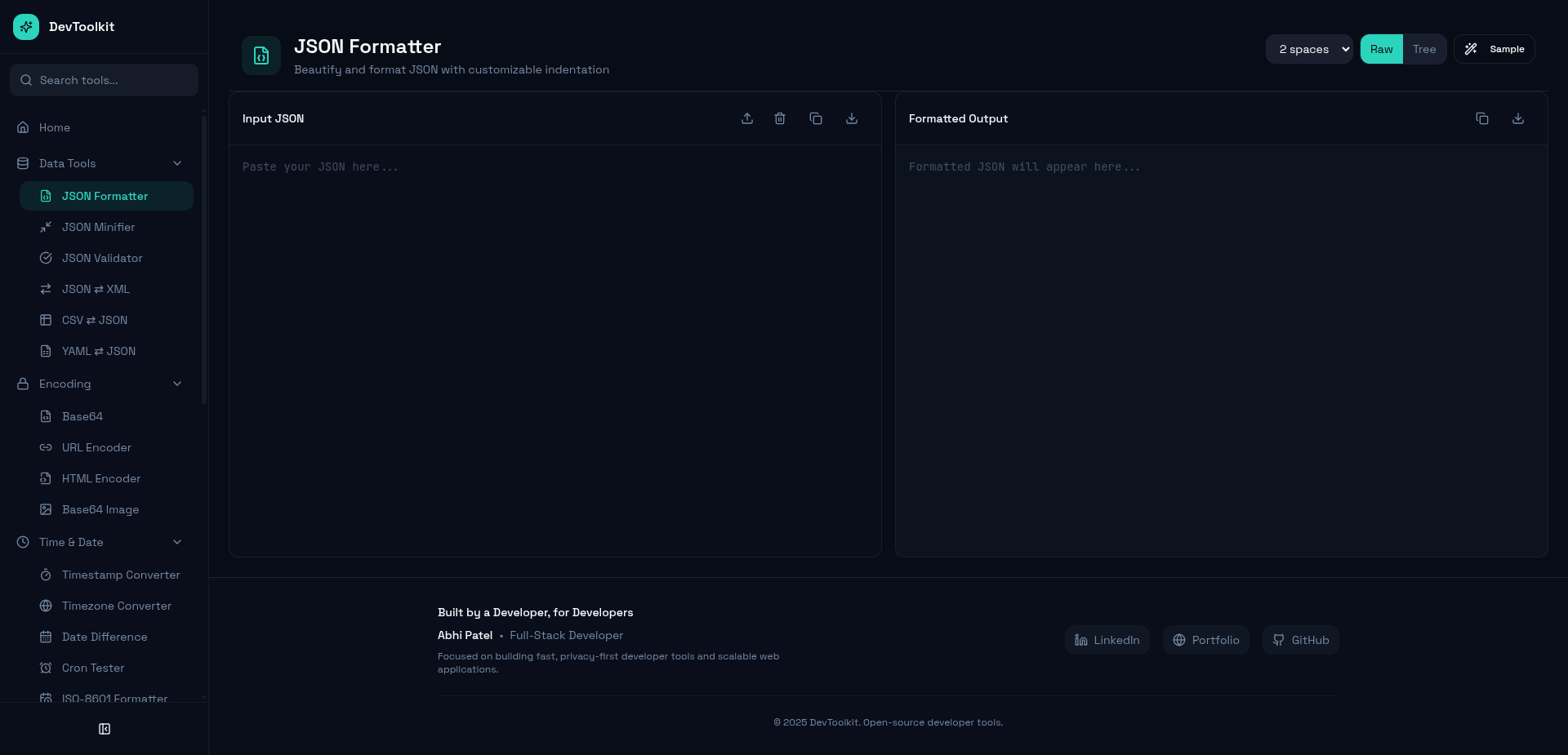Viewport: 1568px width, 755px height.
Task: Click the JSON Minifier tool icon
Action: coord(46,227)
